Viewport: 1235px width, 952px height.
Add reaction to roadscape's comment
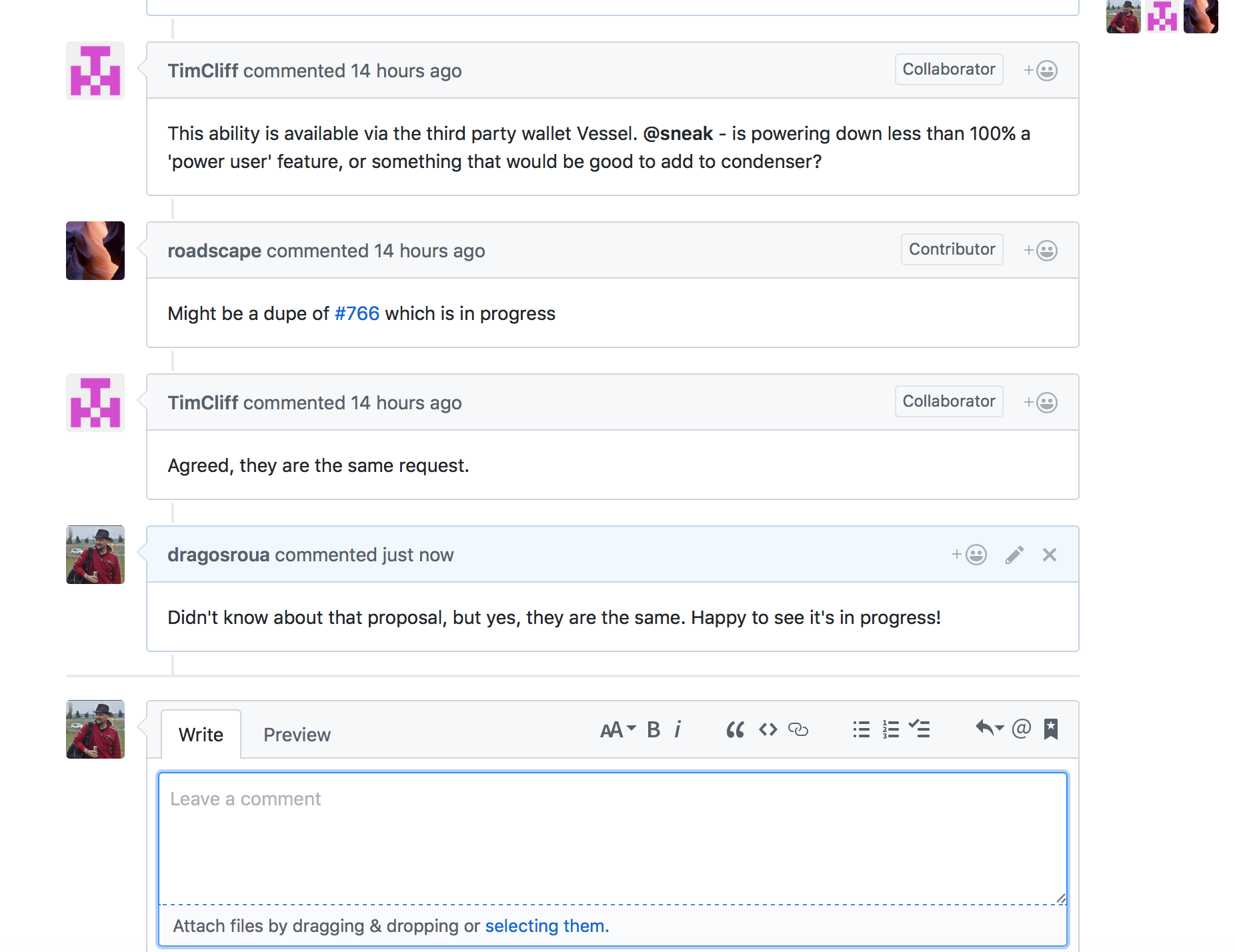(x=1041, y=251)
